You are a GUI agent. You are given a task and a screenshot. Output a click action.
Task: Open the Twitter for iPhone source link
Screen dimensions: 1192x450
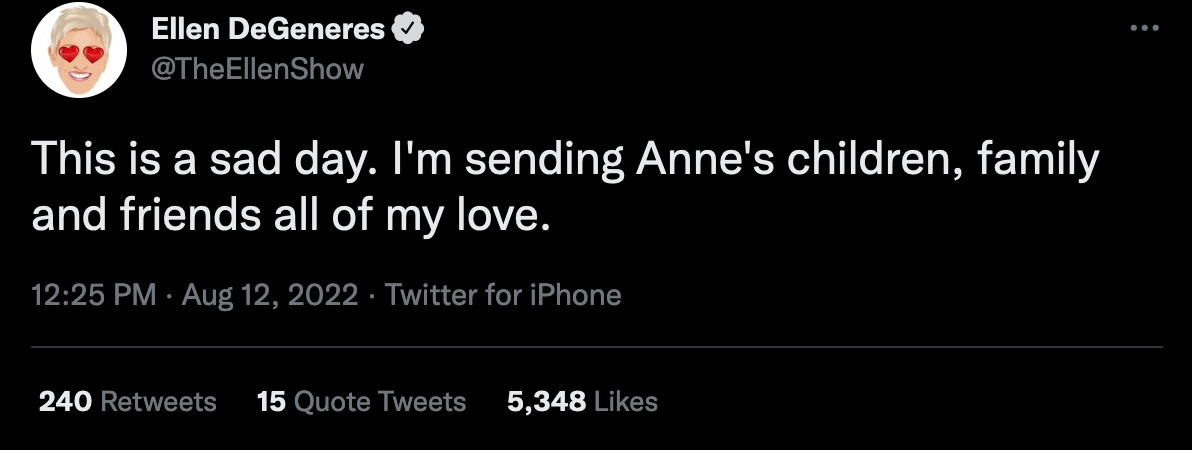(x=503, y=295)
